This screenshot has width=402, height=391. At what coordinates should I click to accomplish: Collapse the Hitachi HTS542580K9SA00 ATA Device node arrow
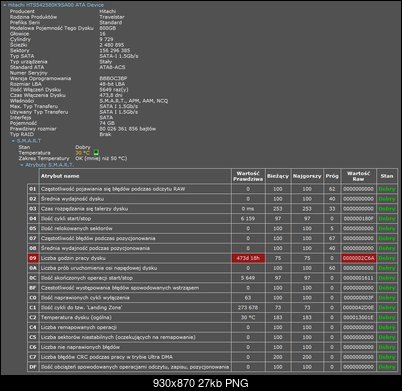(5, 5)
